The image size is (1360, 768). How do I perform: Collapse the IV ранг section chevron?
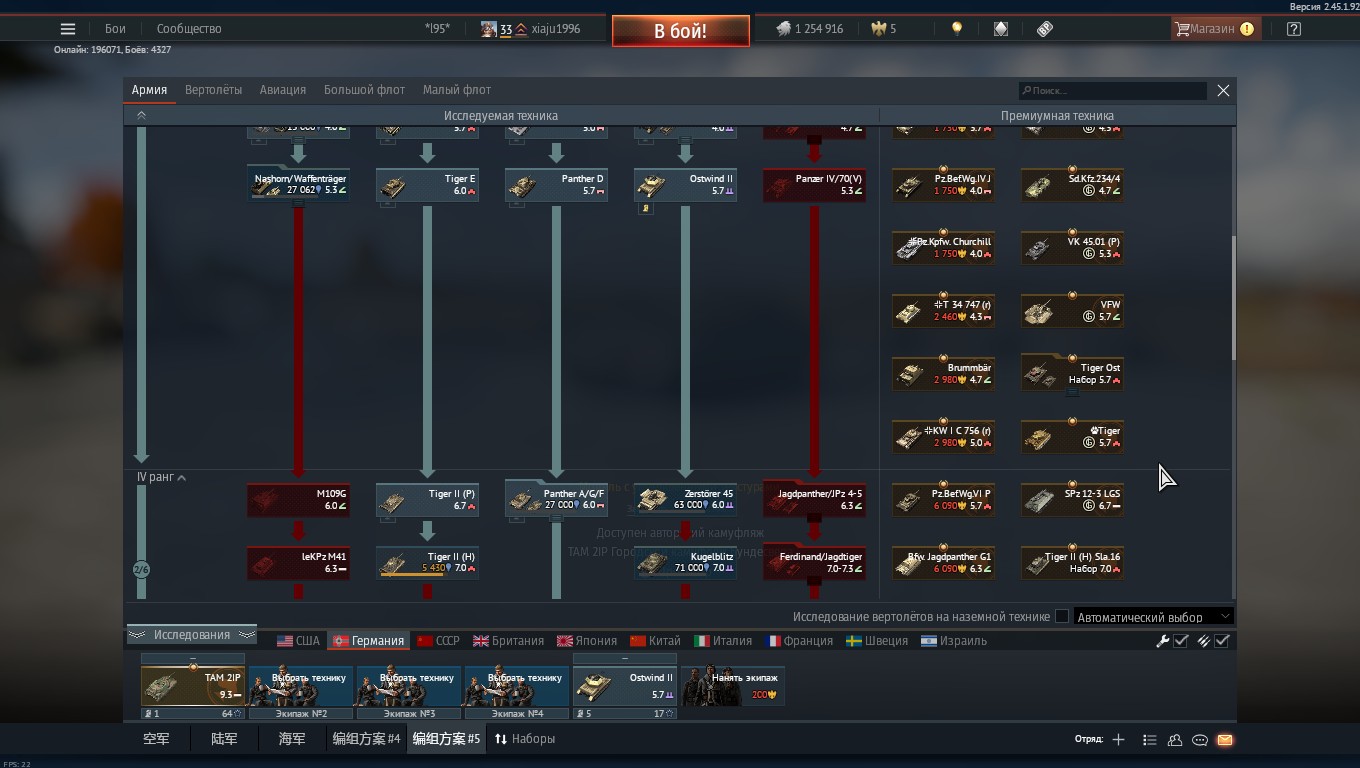coord(181,478)
